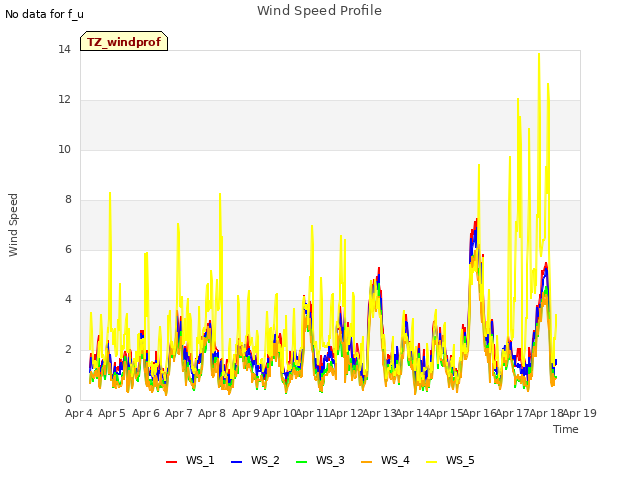This screenshot has width=640, height=480.
Task: Click the yellow WS_5 legend swatch
Action: 432,462
